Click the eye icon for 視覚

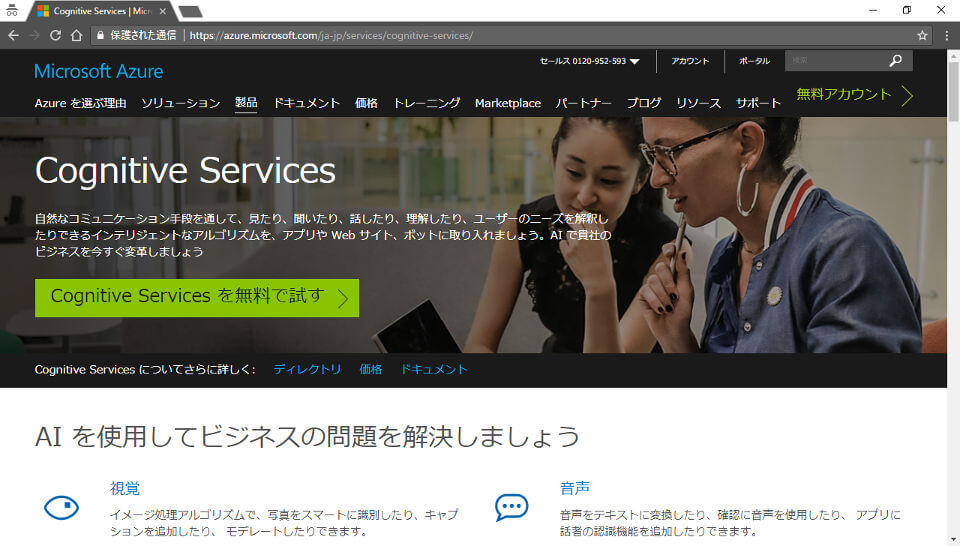61,507
